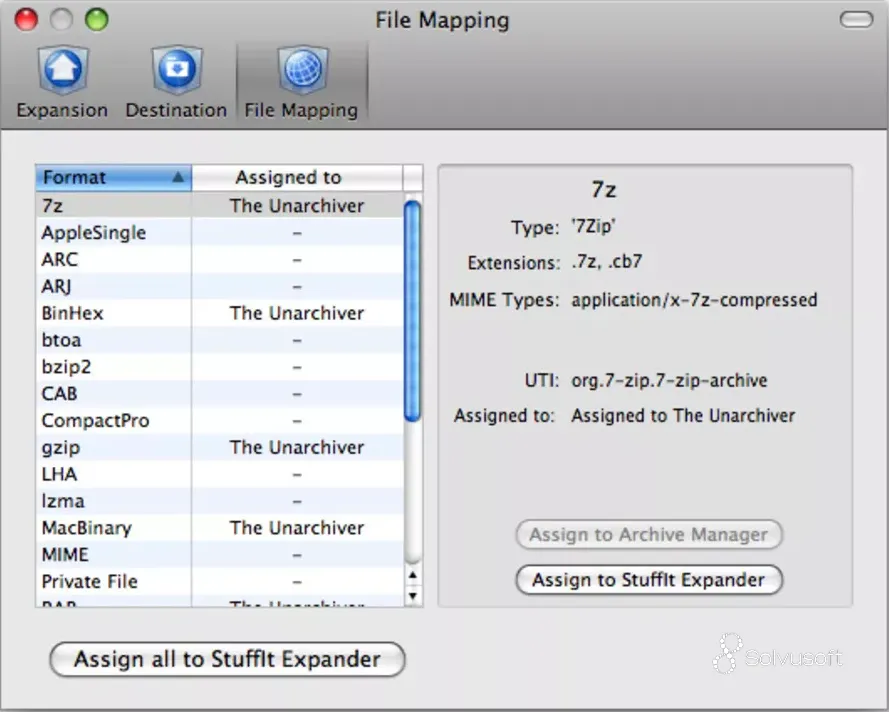The width and height of the screenshot is (889, 712).
Task: Select the btoa format row
Action: pyautogui.click(x=219, y=340)
